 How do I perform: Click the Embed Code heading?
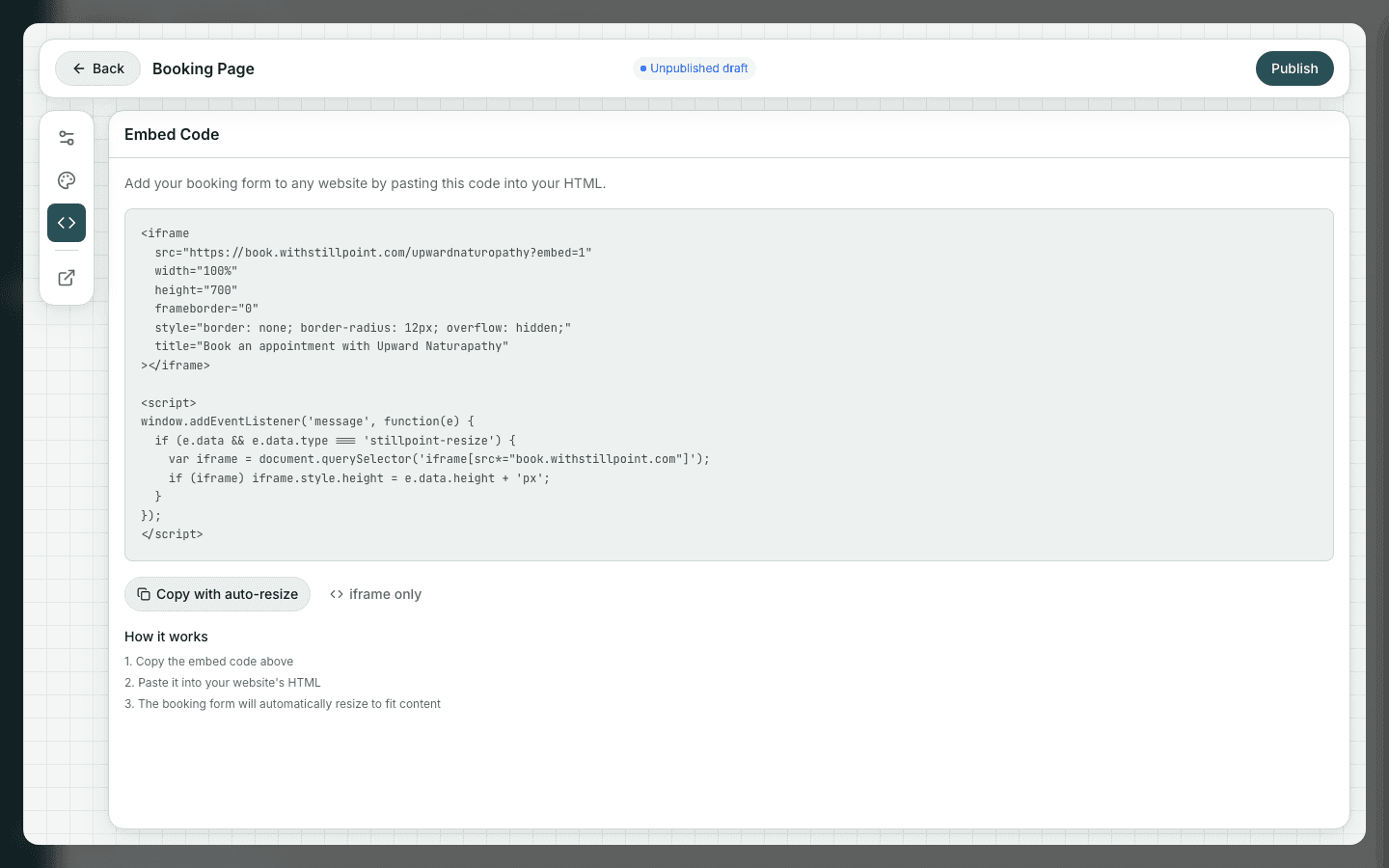(172, 134)
